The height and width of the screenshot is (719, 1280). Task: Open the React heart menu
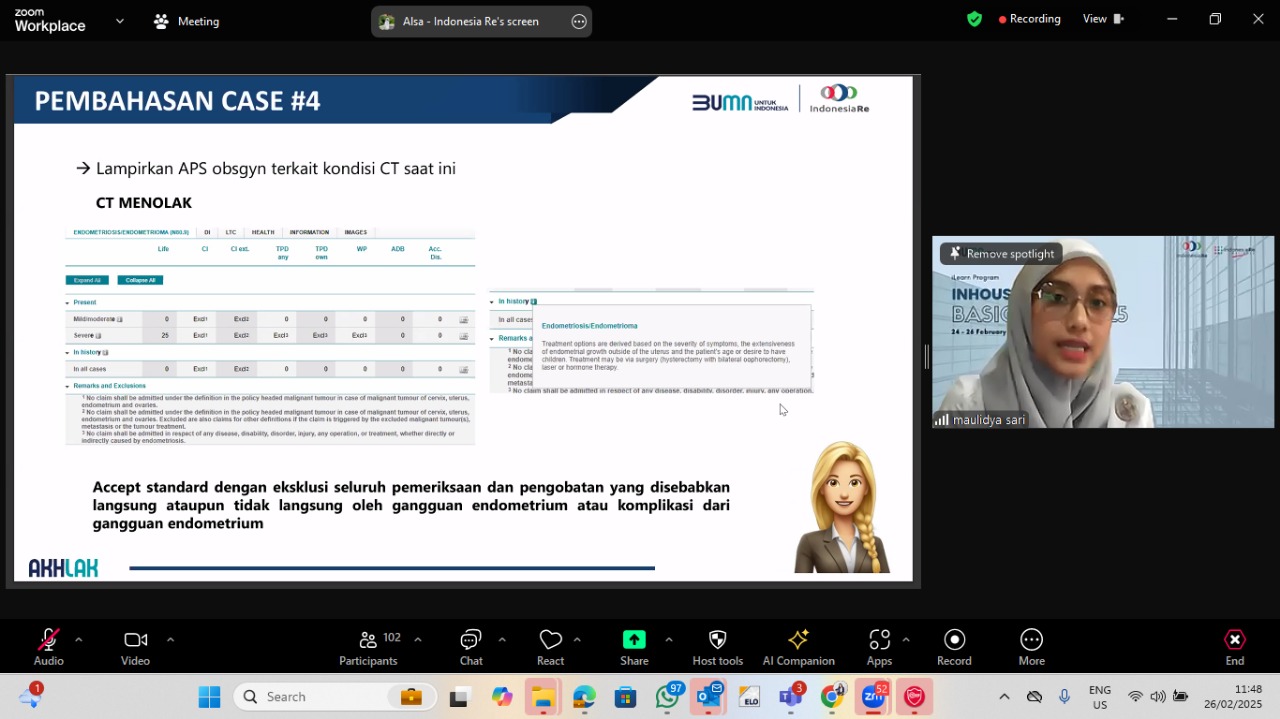coord(550,647)
